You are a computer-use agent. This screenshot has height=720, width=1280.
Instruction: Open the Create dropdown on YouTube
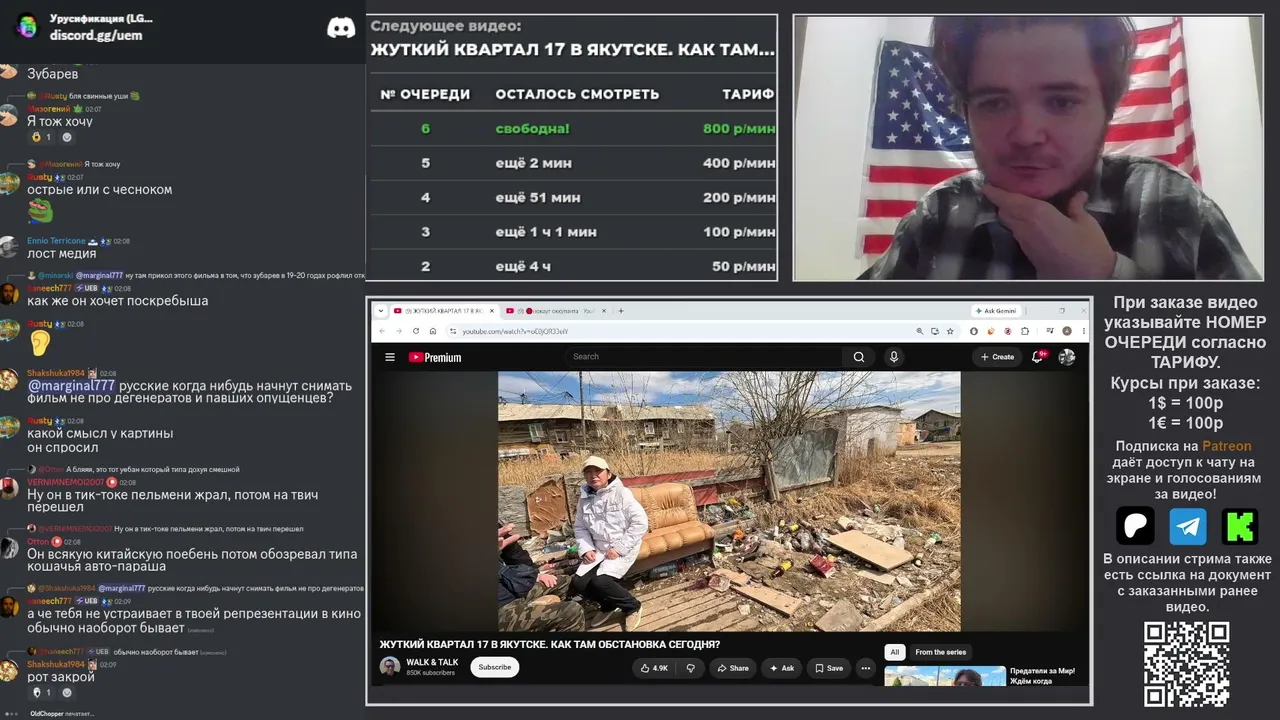(997, 357)
